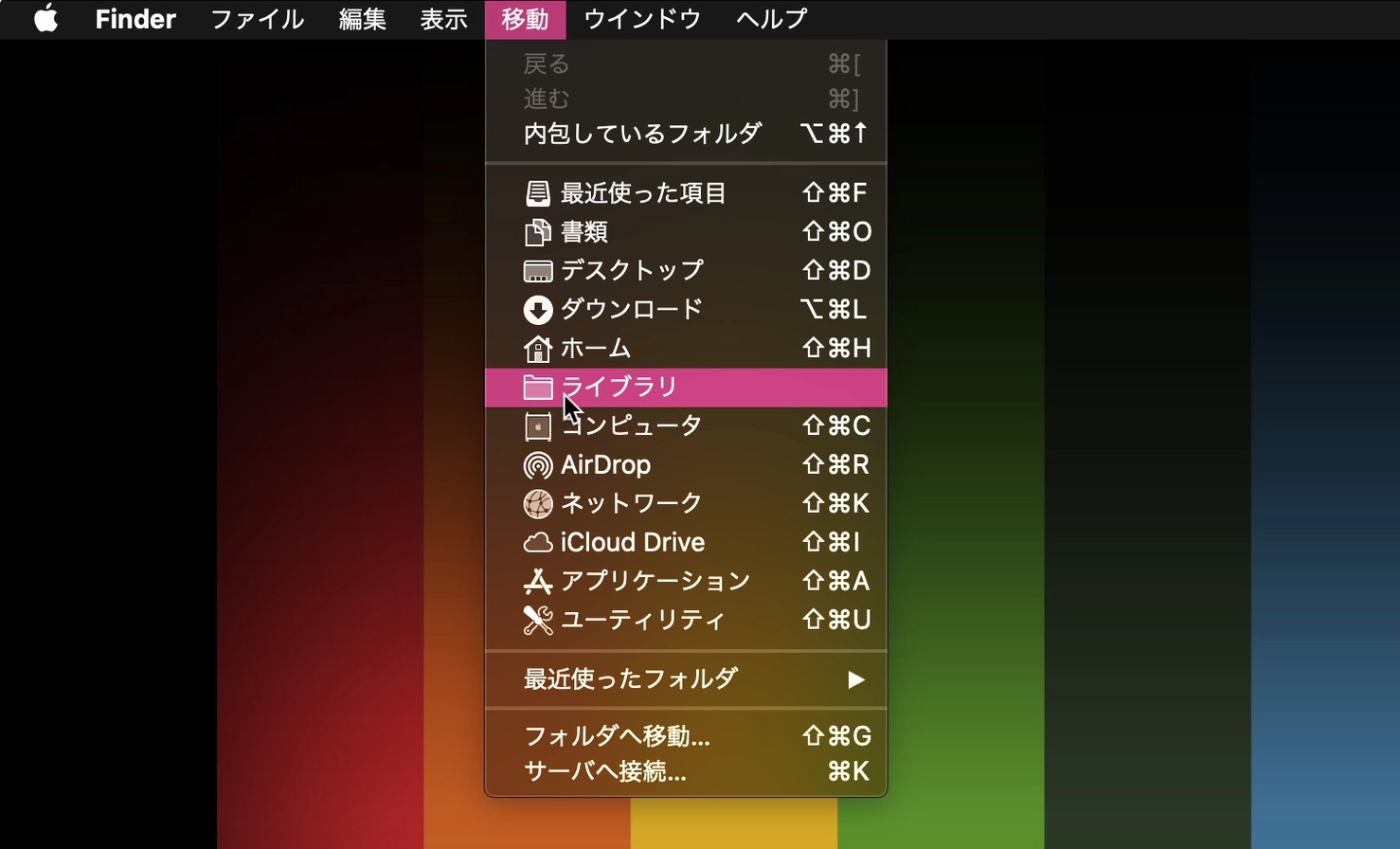Click the ⇧⌘O shortcut label
This screenshot has width=1400, height=849.
pyautogui.click(x=836, y=232)
